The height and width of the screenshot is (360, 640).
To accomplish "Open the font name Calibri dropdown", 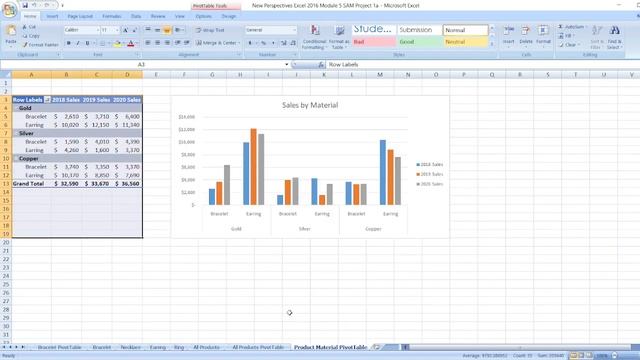I will point(98,30).
